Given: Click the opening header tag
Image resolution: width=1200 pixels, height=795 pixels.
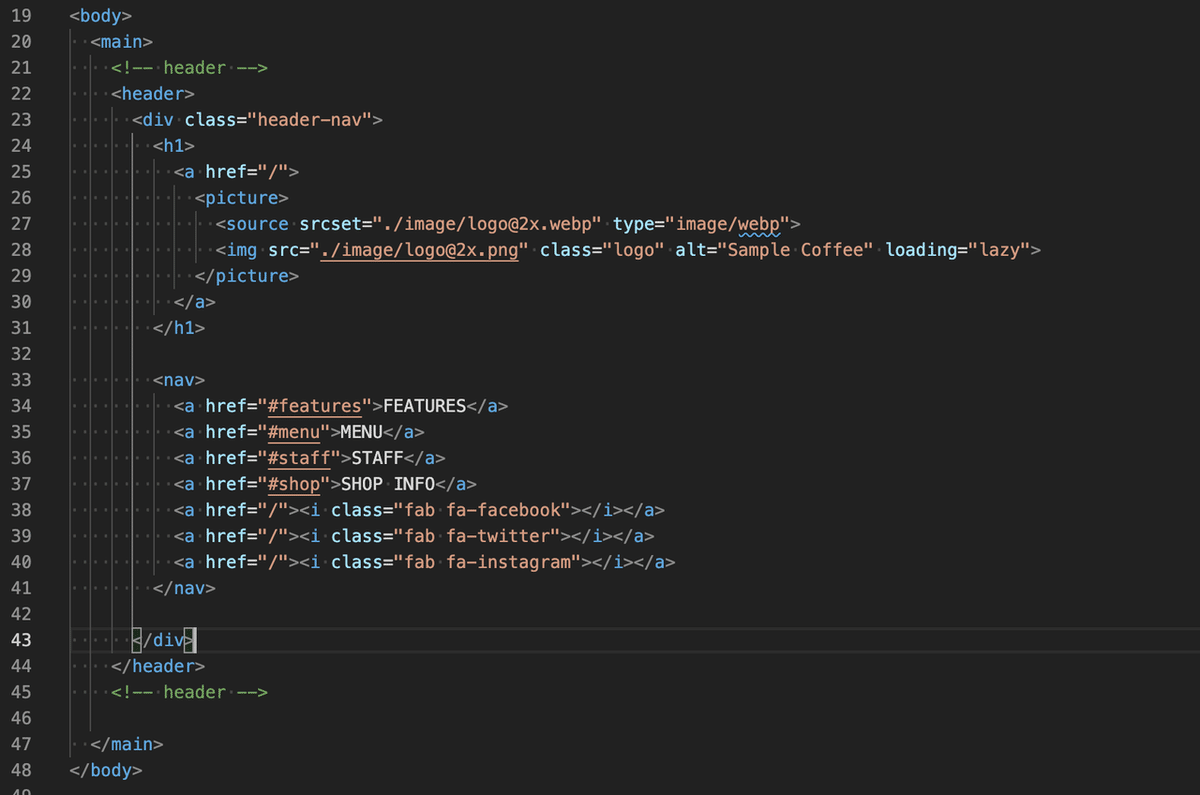Looking at the screenshot, I should pyautogui.click(x=153, y=94).
